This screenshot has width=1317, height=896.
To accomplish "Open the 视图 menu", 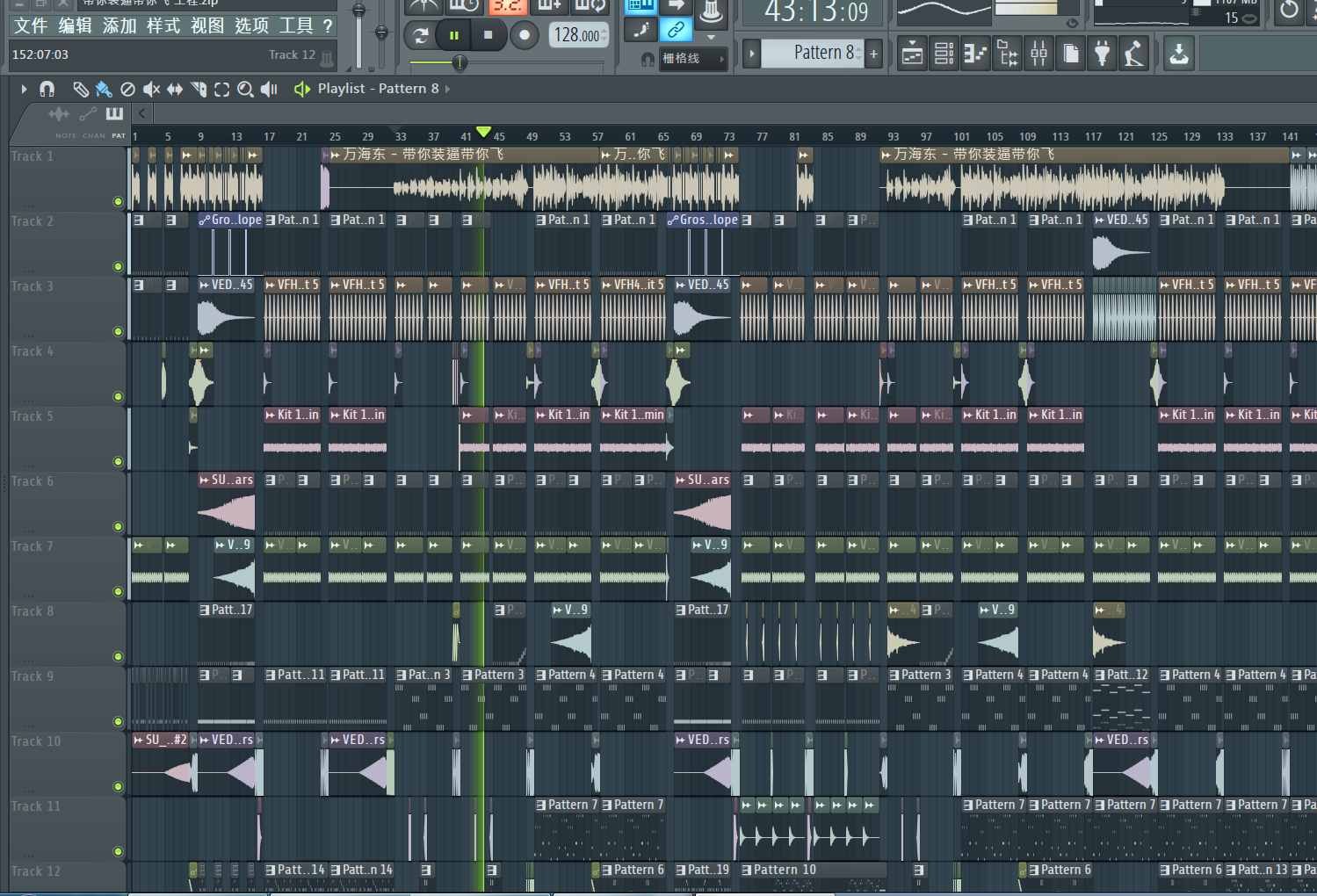I will 207,26.
